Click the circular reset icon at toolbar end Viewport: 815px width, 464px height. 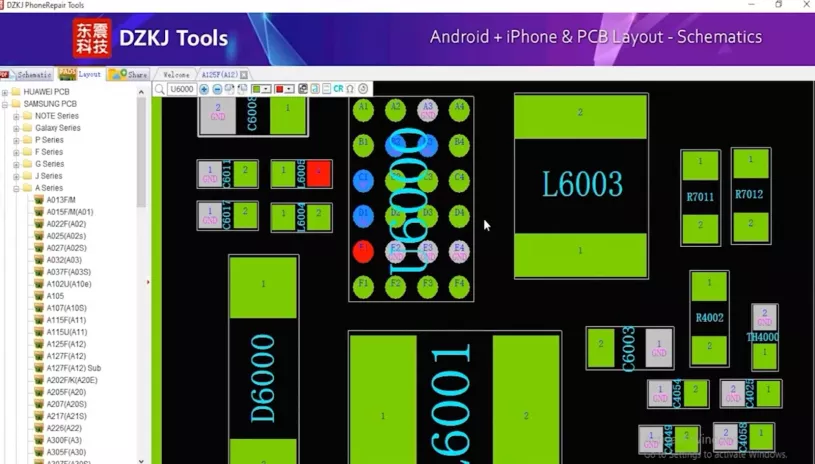363,89
